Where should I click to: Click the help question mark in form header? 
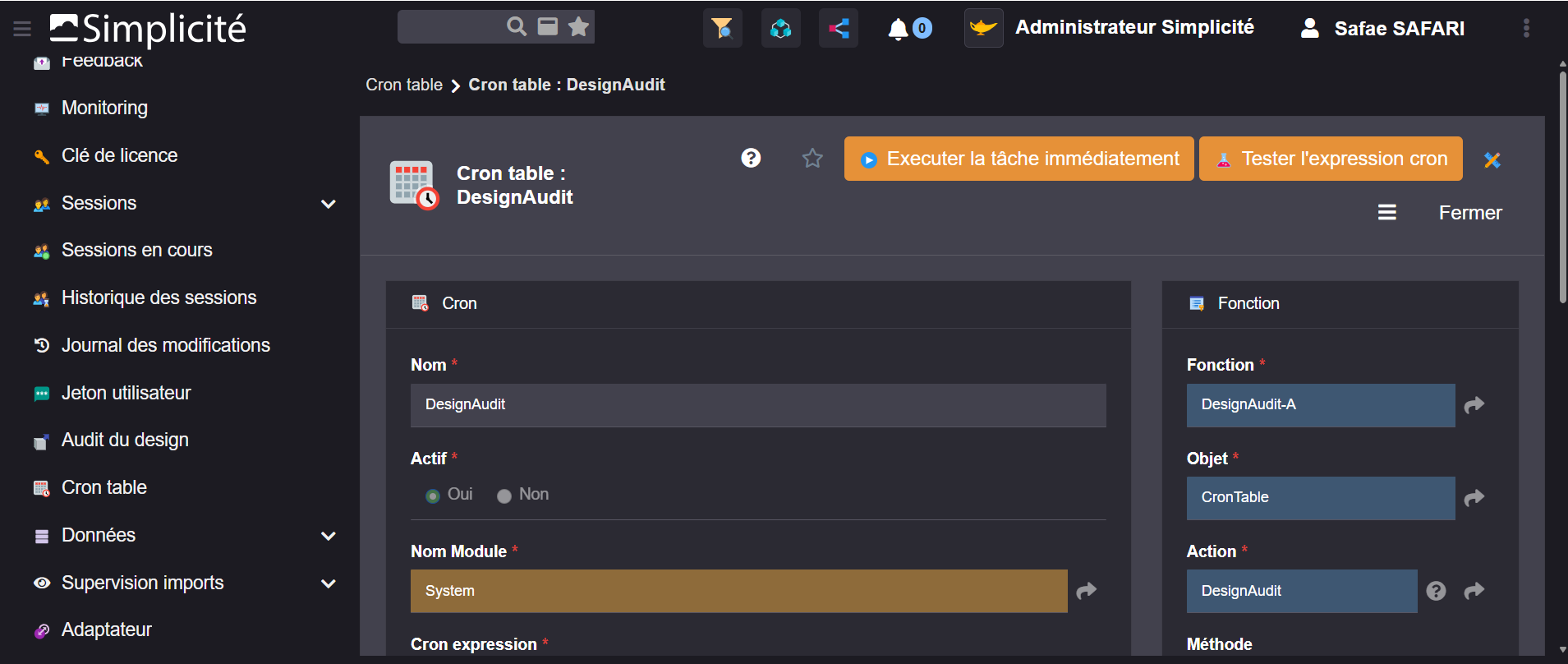pos(751,158)
